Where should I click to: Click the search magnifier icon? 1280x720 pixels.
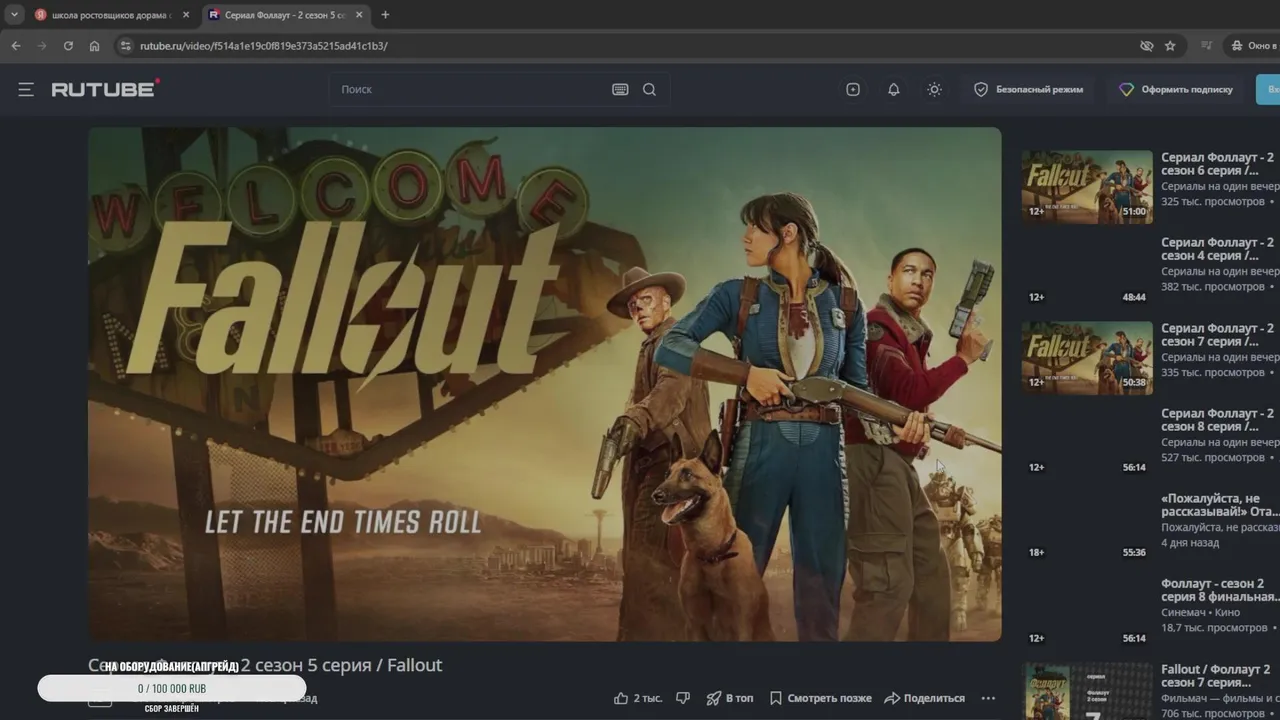pyautogui.click(x=649, y=89)
